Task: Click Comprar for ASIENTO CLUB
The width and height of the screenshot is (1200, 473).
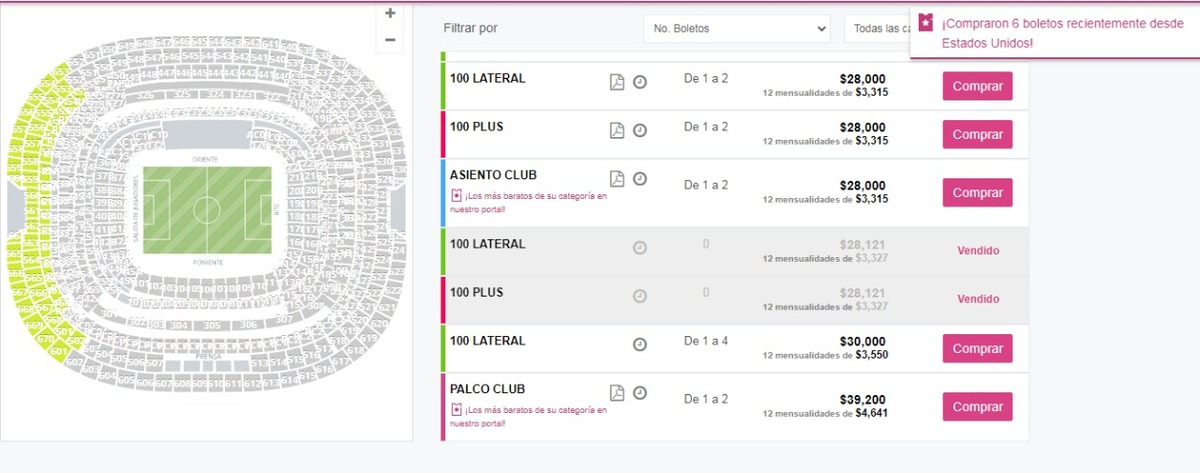Action: [977, 193]
